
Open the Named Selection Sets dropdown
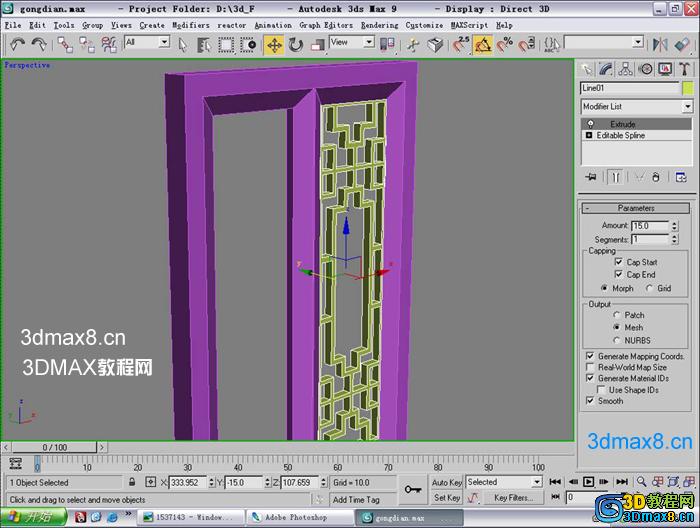(x=638, y=42)
